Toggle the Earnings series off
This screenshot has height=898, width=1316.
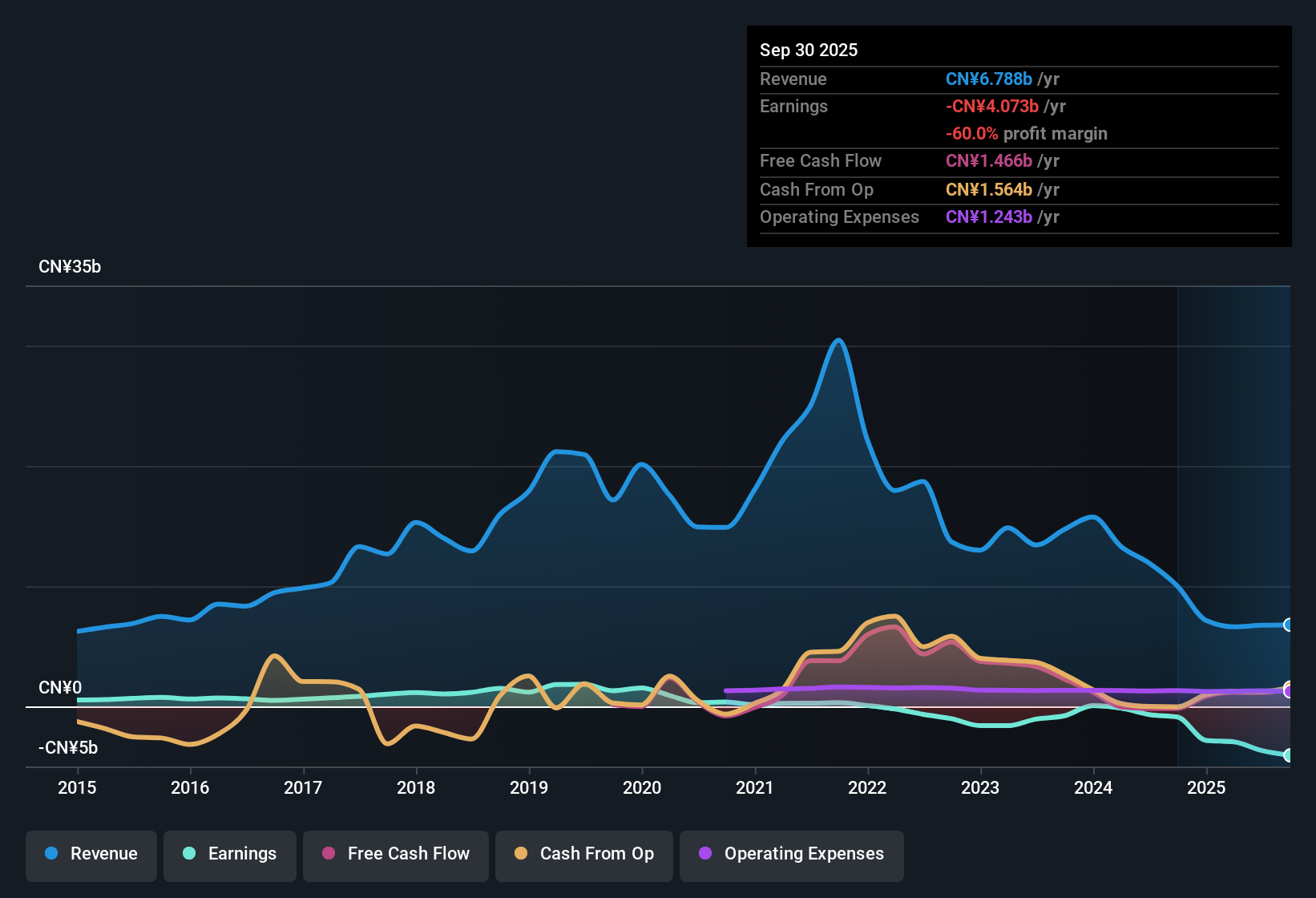pyautogui.click(x=230, y=854)
